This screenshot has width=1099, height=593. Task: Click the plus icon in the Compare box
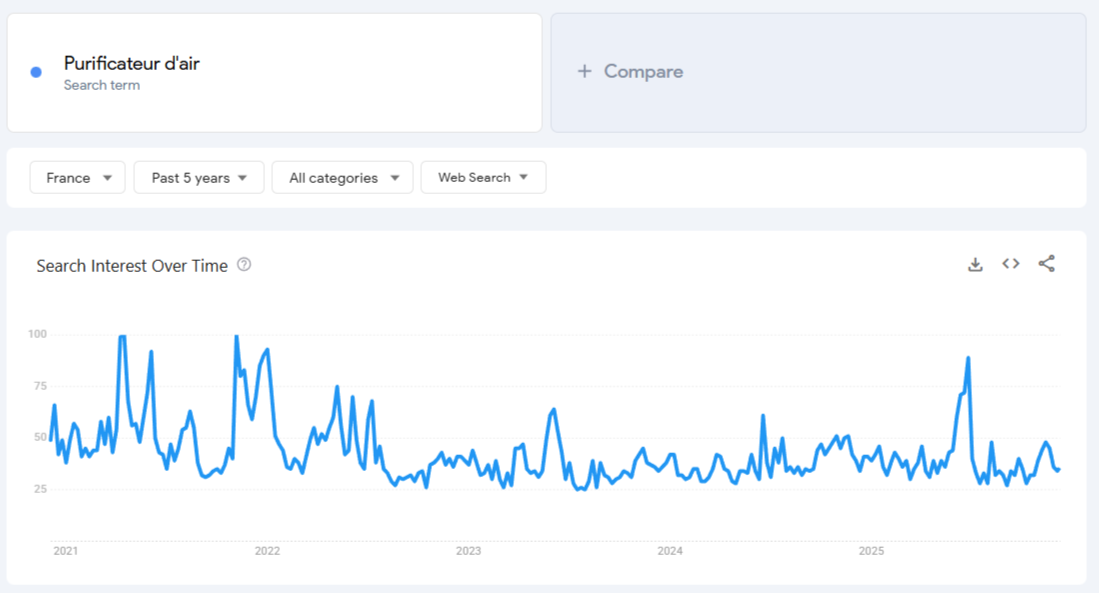(x=583, y=71)
